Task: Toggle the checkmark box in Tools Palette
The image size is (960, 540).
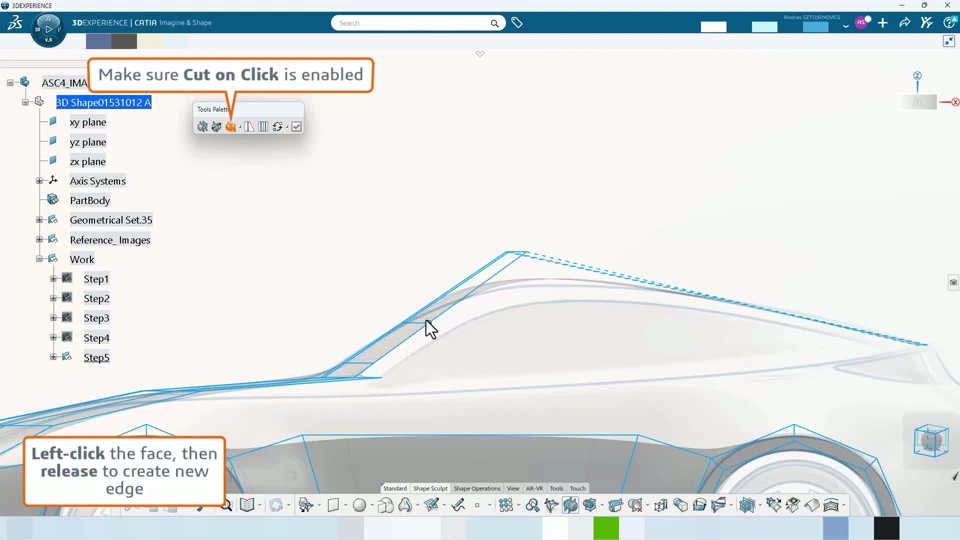Action: [x=296, y=127]
